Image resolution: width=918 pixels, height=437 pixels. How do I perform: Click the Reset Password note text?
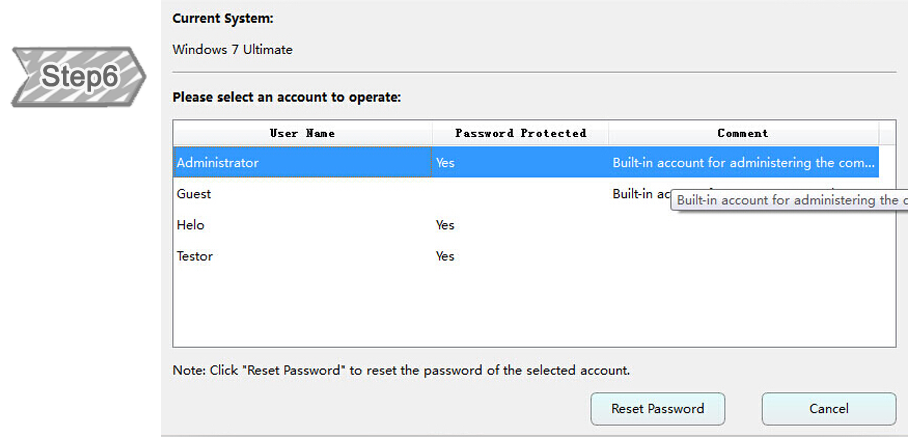point(401,370)
